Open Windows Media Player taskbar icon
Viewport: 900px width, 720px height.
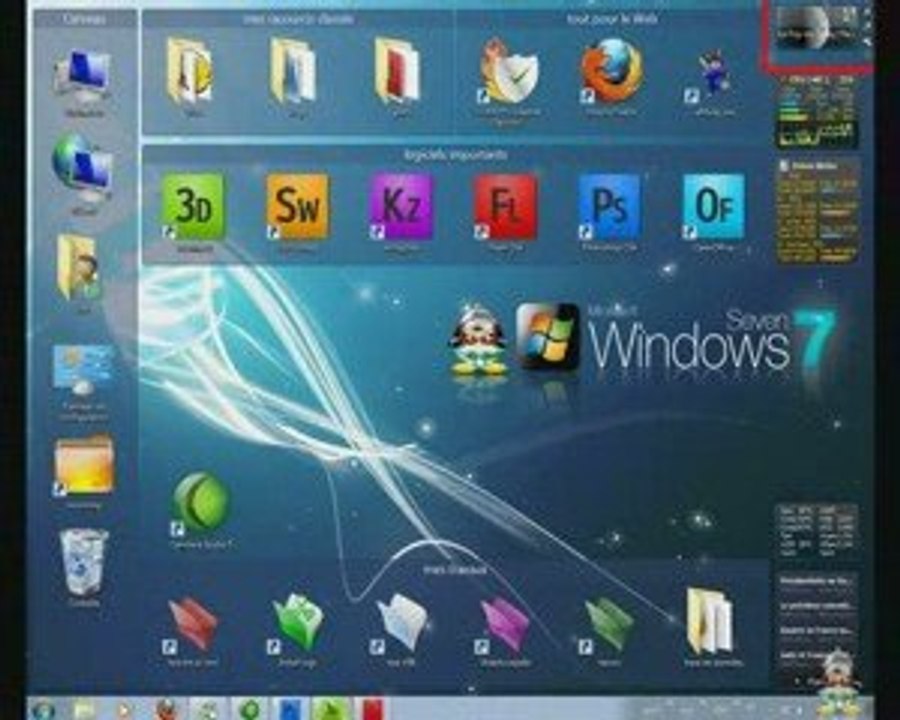[x=124, y=710]
